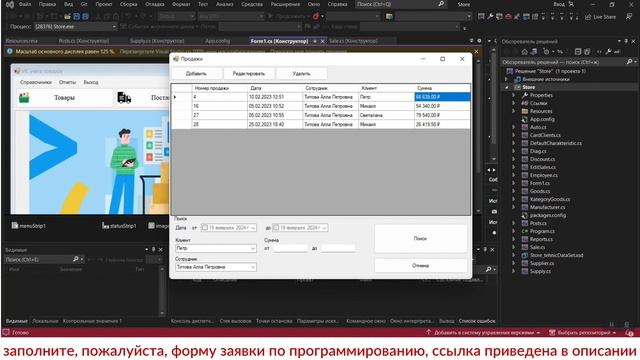Click the feedback icon right of Live Share

coord(629,17)
